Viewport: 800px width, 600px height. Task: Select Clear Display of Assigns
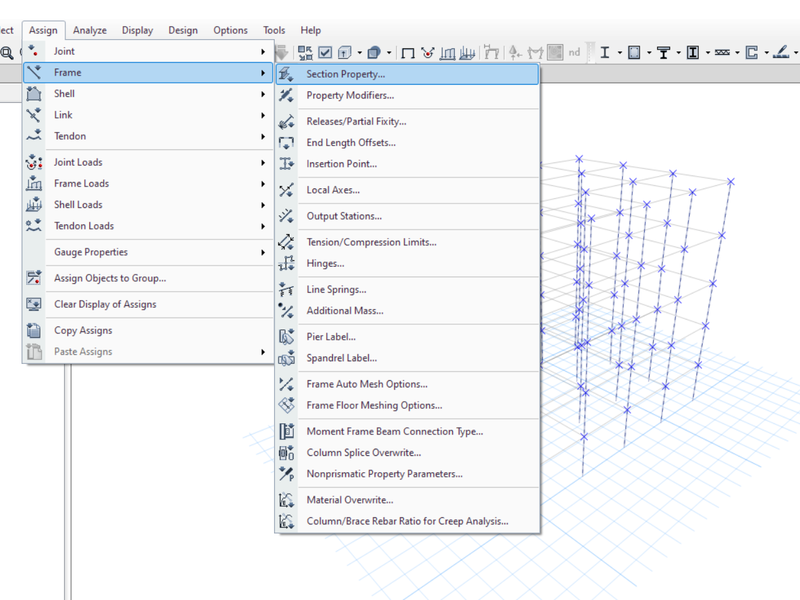tap(148, 305)
